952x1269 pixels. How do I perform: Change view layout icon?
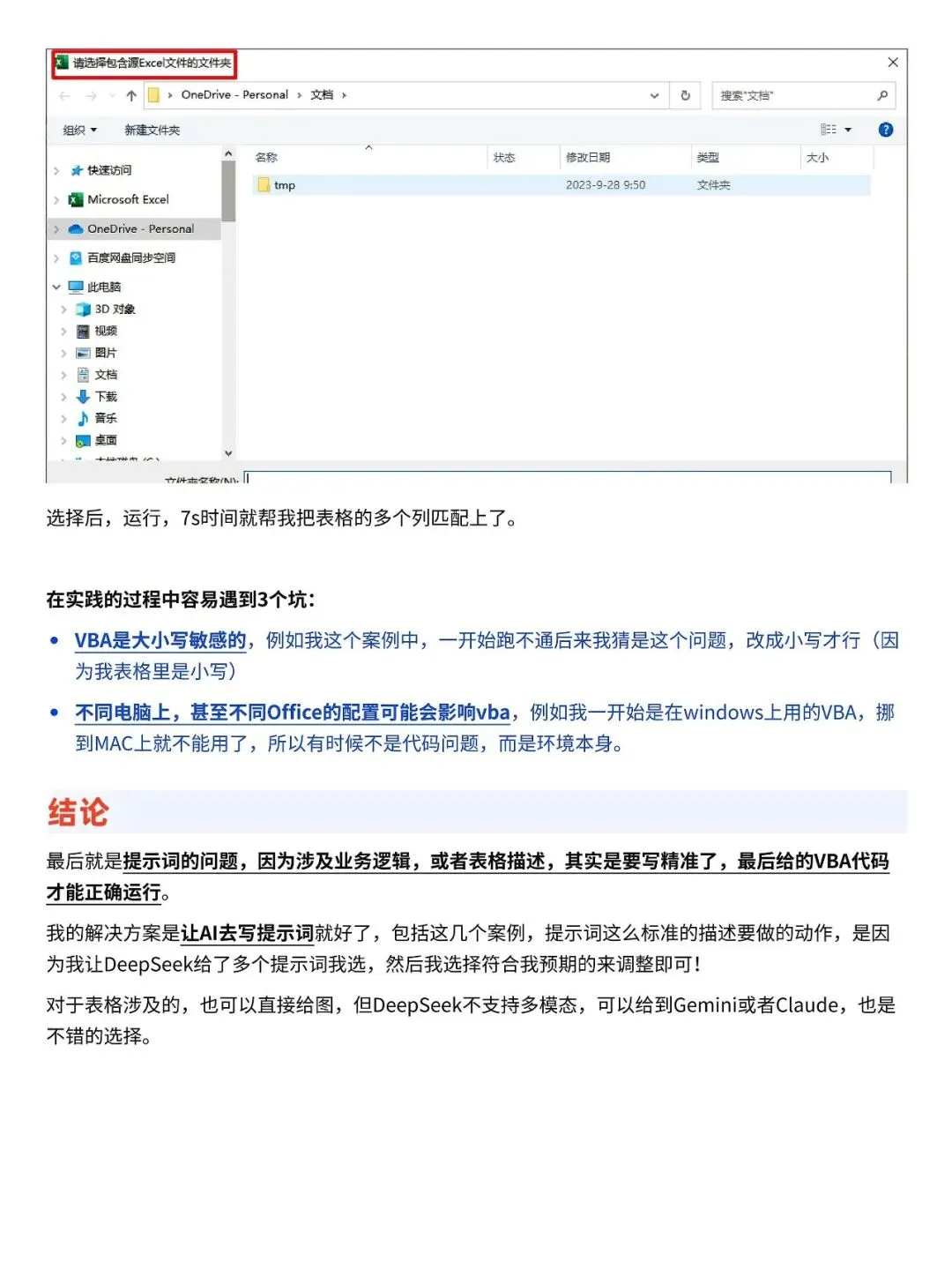(x=829, y=130)
